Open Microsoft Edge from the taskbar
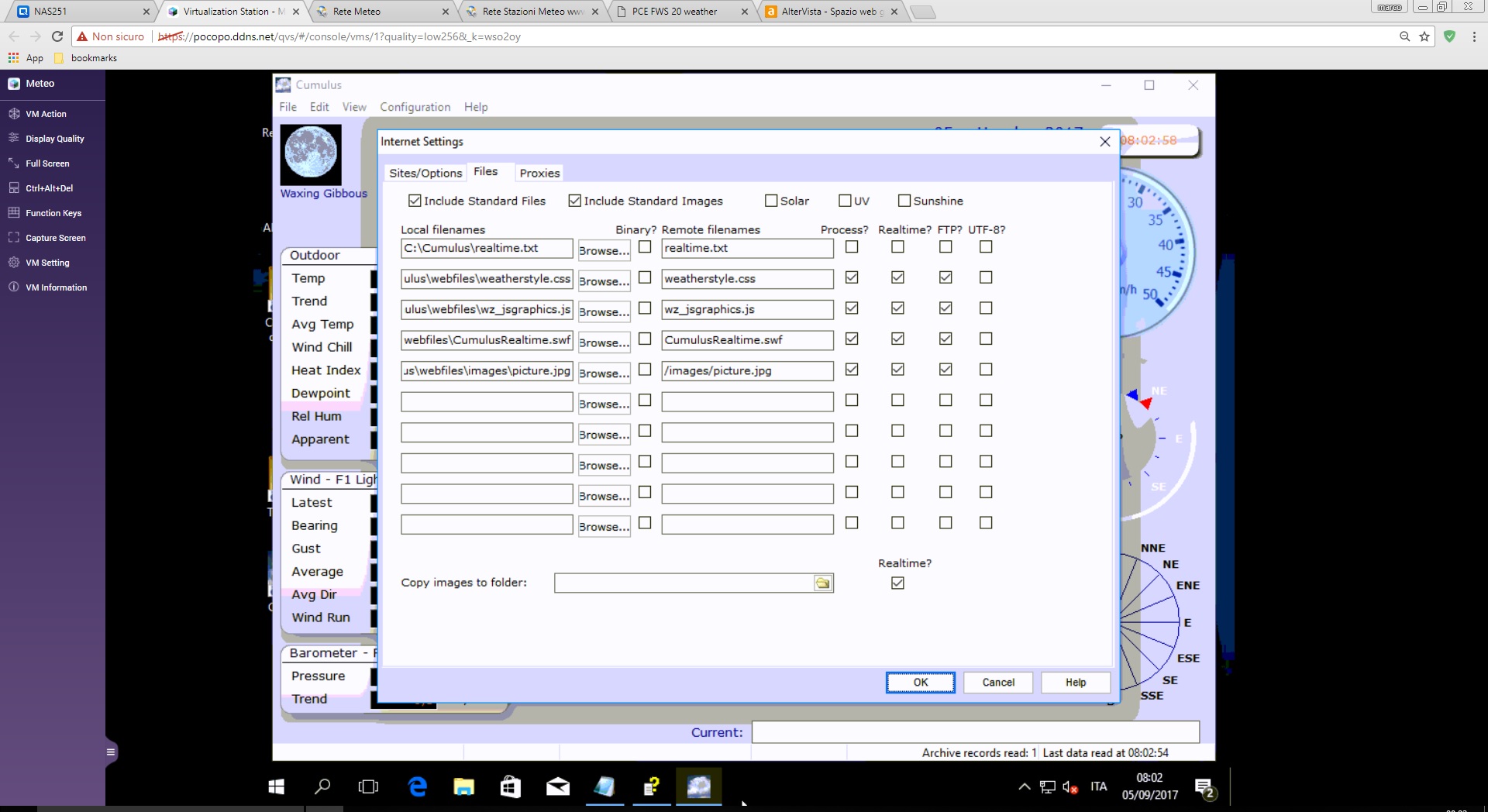 pos(418,787)
